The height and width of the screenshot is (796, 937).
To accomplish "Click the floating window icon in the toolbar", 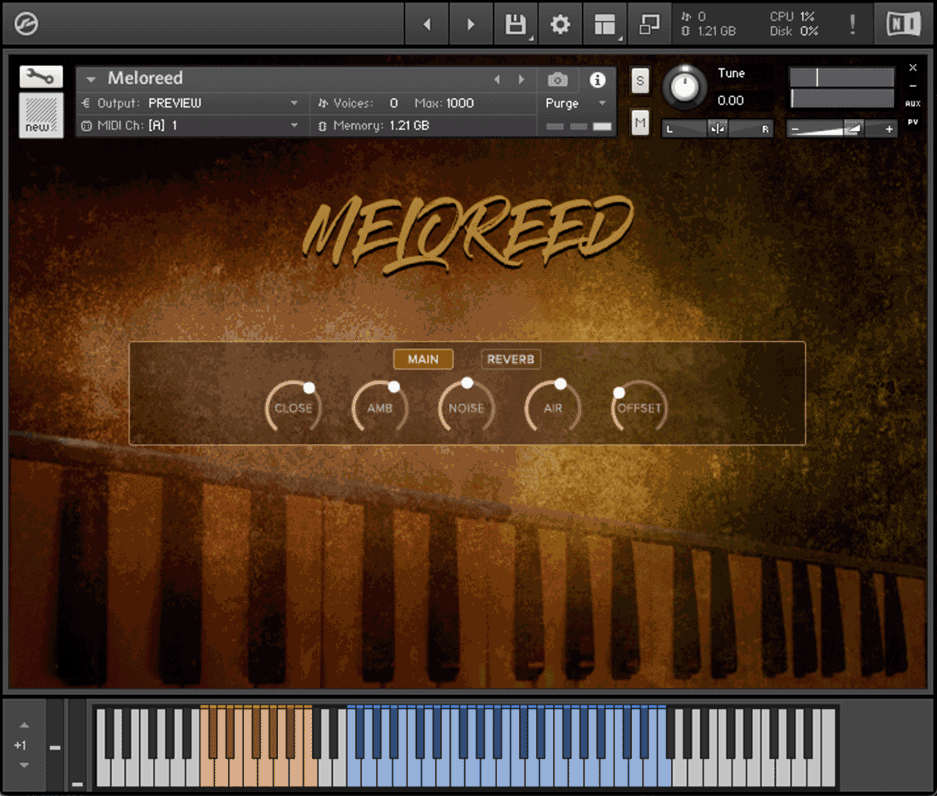I will point(650,24).
